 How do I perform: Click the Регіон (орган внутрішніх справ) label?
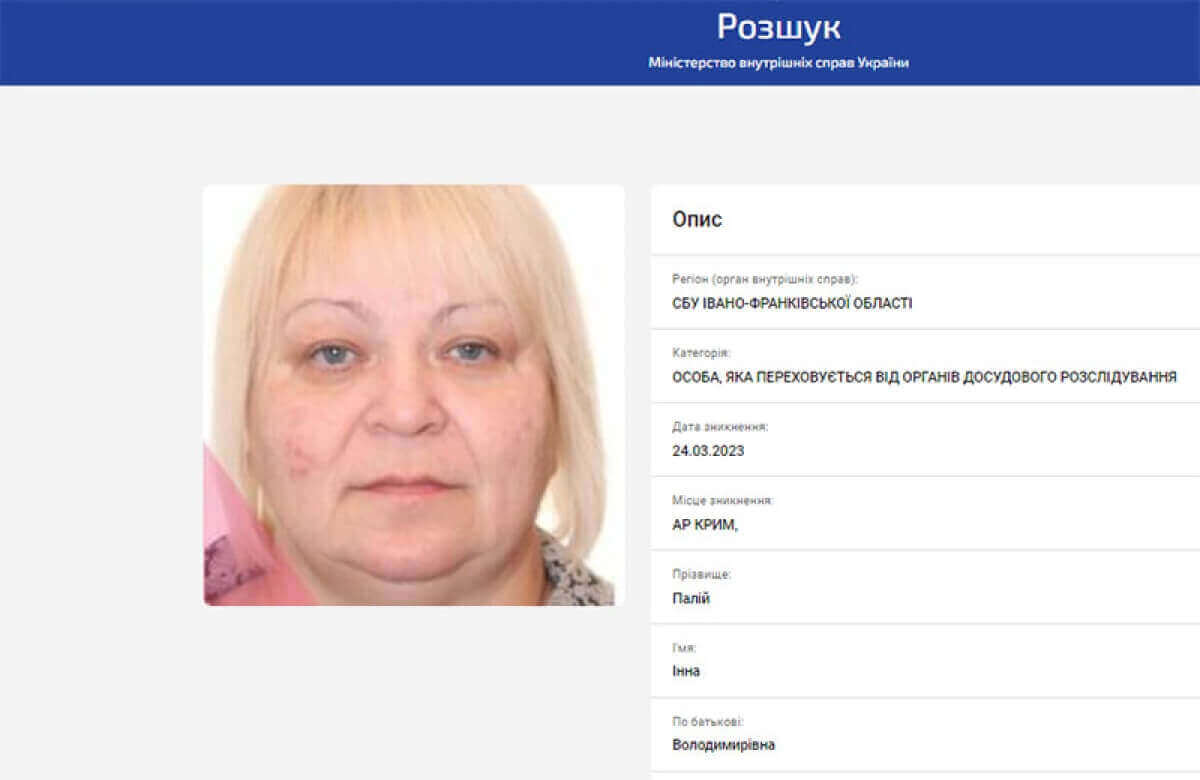[765, 280]
